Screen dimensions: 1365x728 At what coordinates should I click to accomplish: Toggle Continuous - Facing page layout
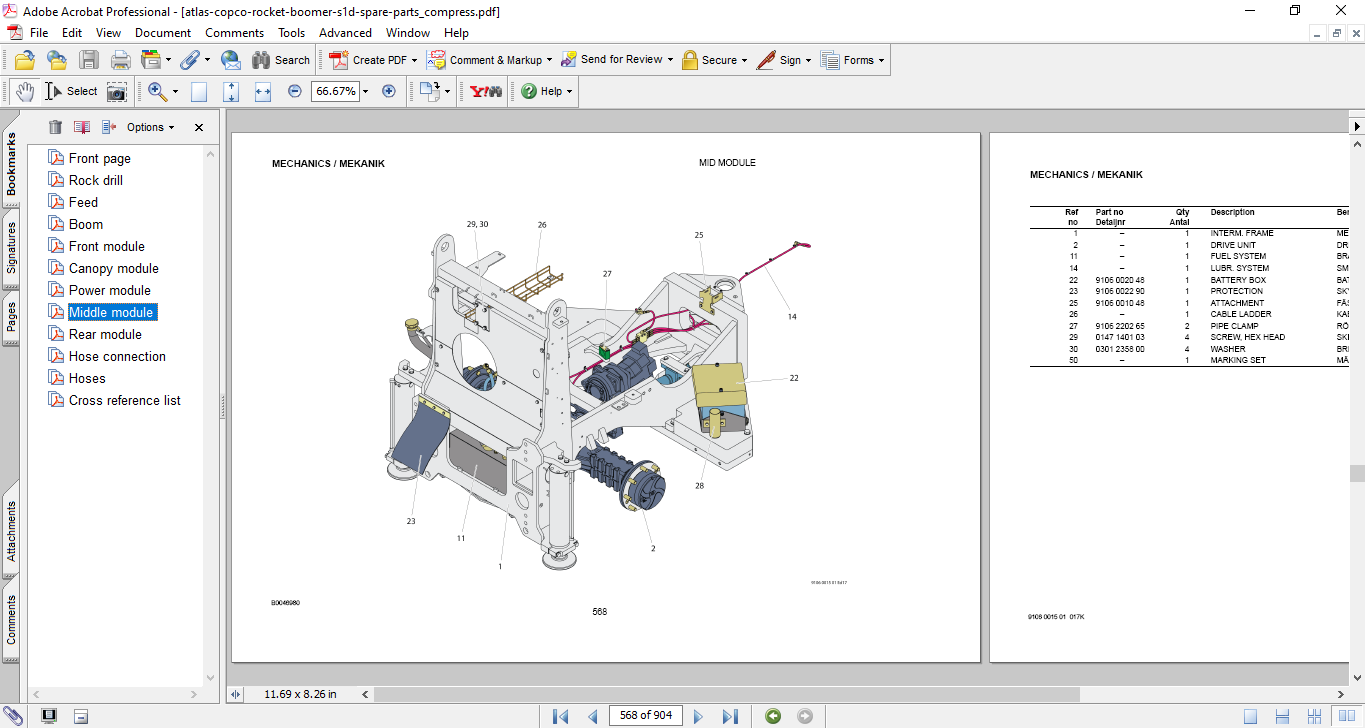[1314, 716]
